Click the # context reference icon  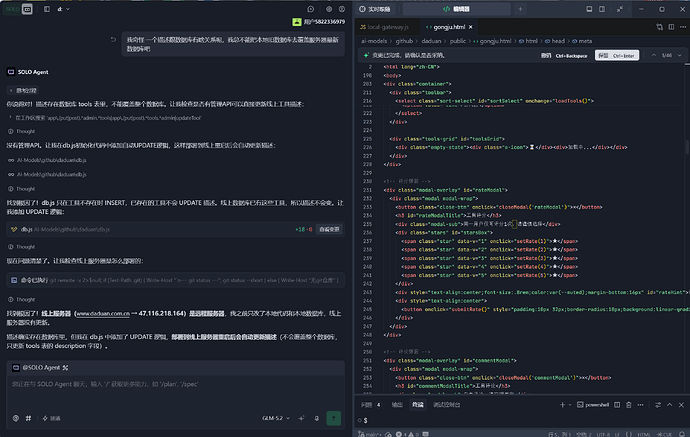point(28,418)
